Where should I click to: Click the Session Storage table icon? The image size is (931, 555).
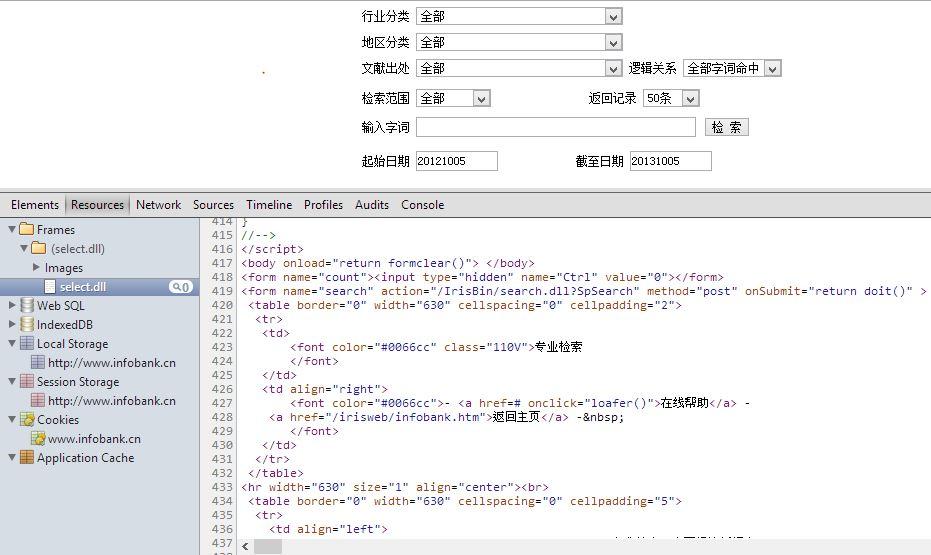27,381
